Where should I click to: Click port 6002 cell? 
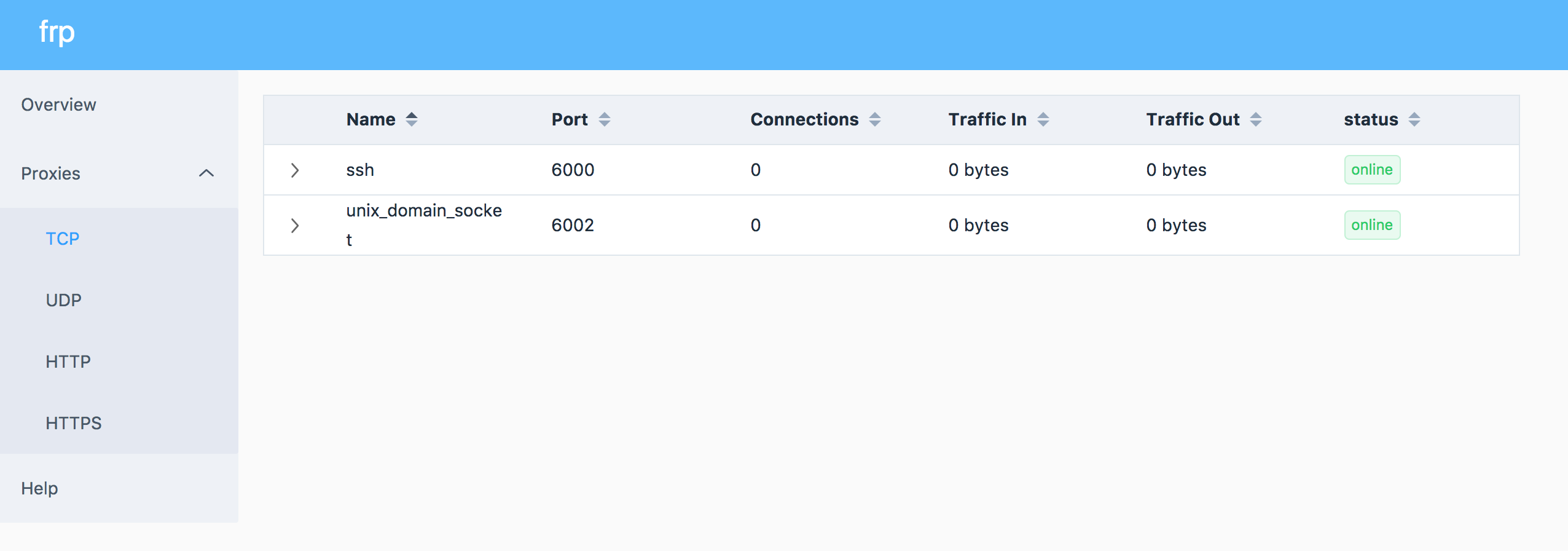pyautogui.click(x=573, y=225)
